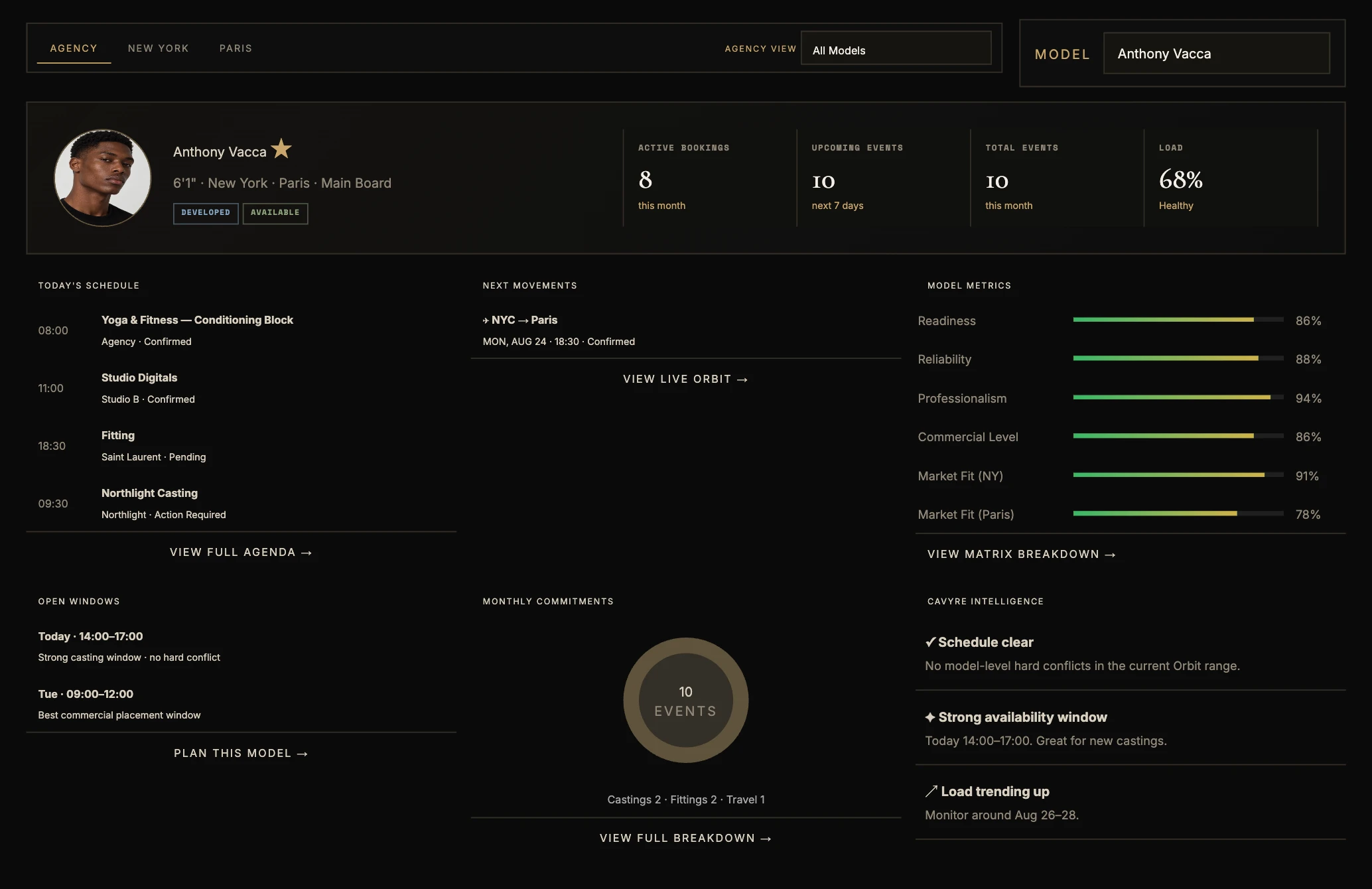Image resolution: width=1372 pixels, height=889 pixels.
Task: Open the Schedule clear insight
Action: [1130, 653]
